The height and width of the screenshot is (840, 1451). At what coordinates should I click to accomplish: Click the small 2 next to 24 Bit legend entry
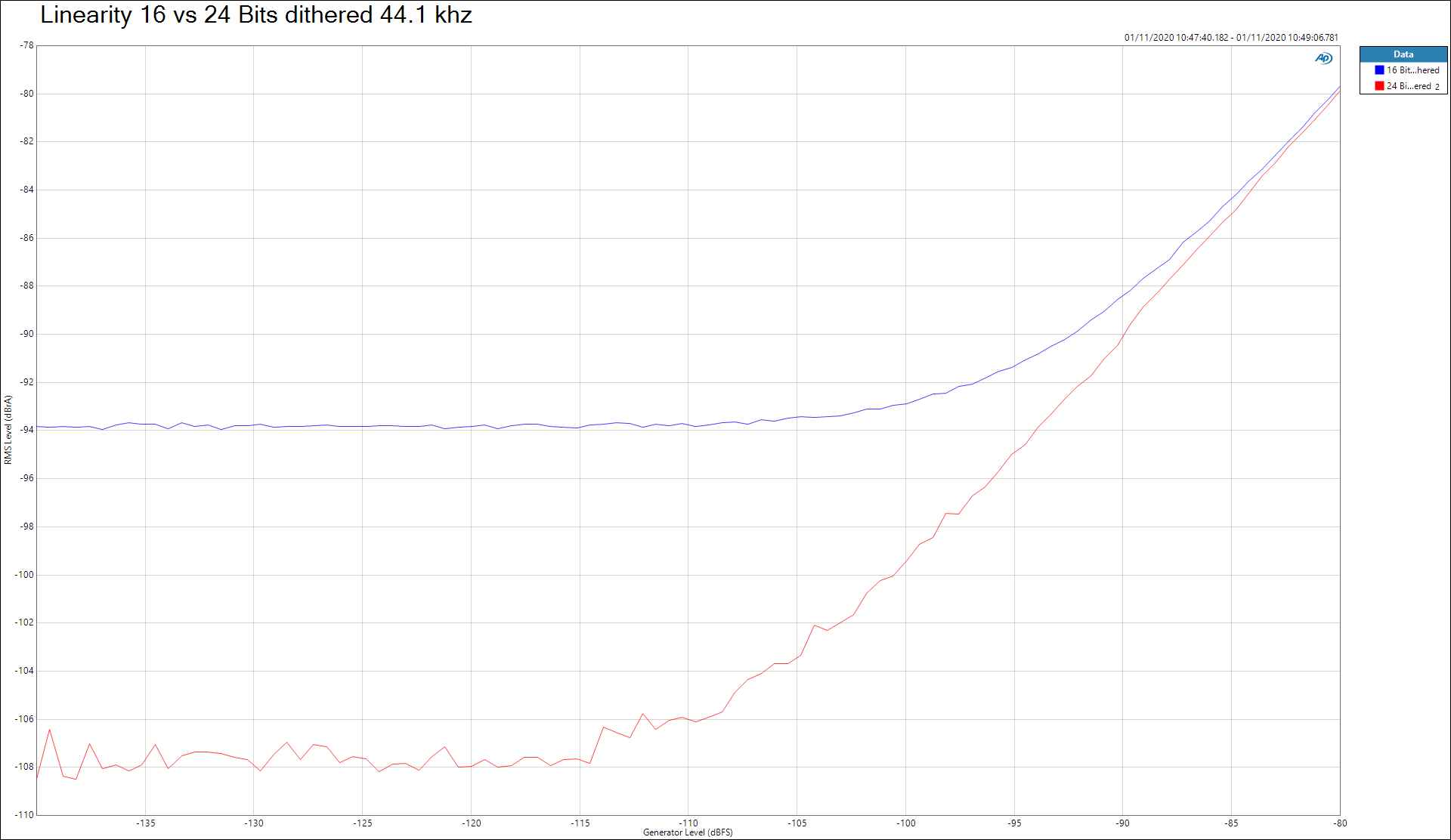(1437, 87)
